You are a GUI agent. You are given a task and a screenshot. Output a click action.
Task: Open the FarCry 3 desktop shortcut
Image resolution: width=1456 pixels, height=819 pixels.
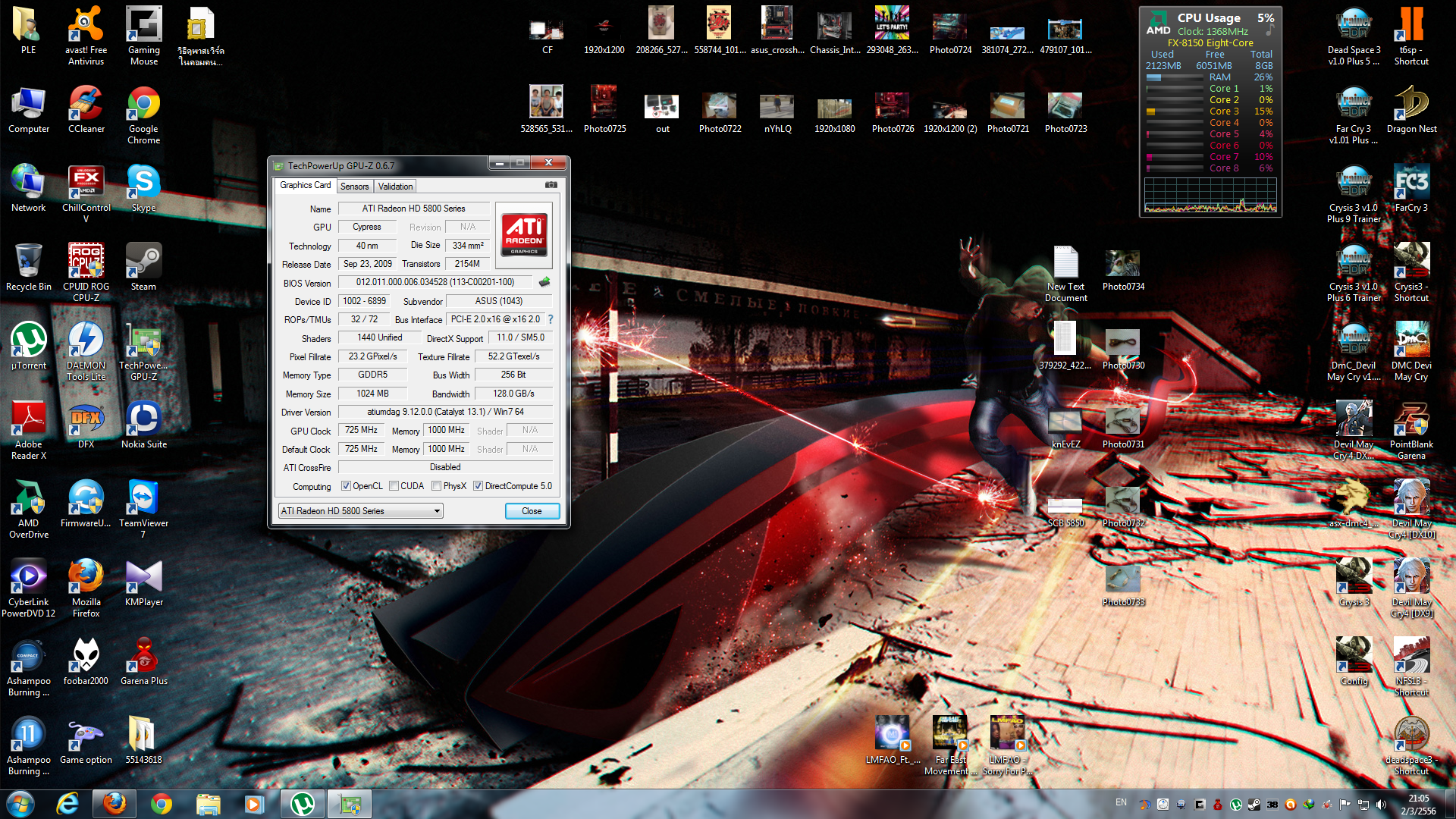pyautogui.click(x=1411, y=184)
